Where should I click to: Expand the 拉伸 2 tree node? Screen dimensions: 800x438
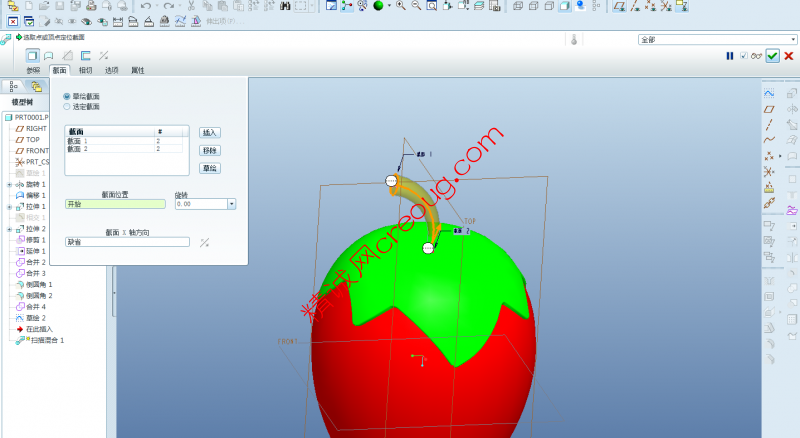pyautogui.click(x=9, y=229)
